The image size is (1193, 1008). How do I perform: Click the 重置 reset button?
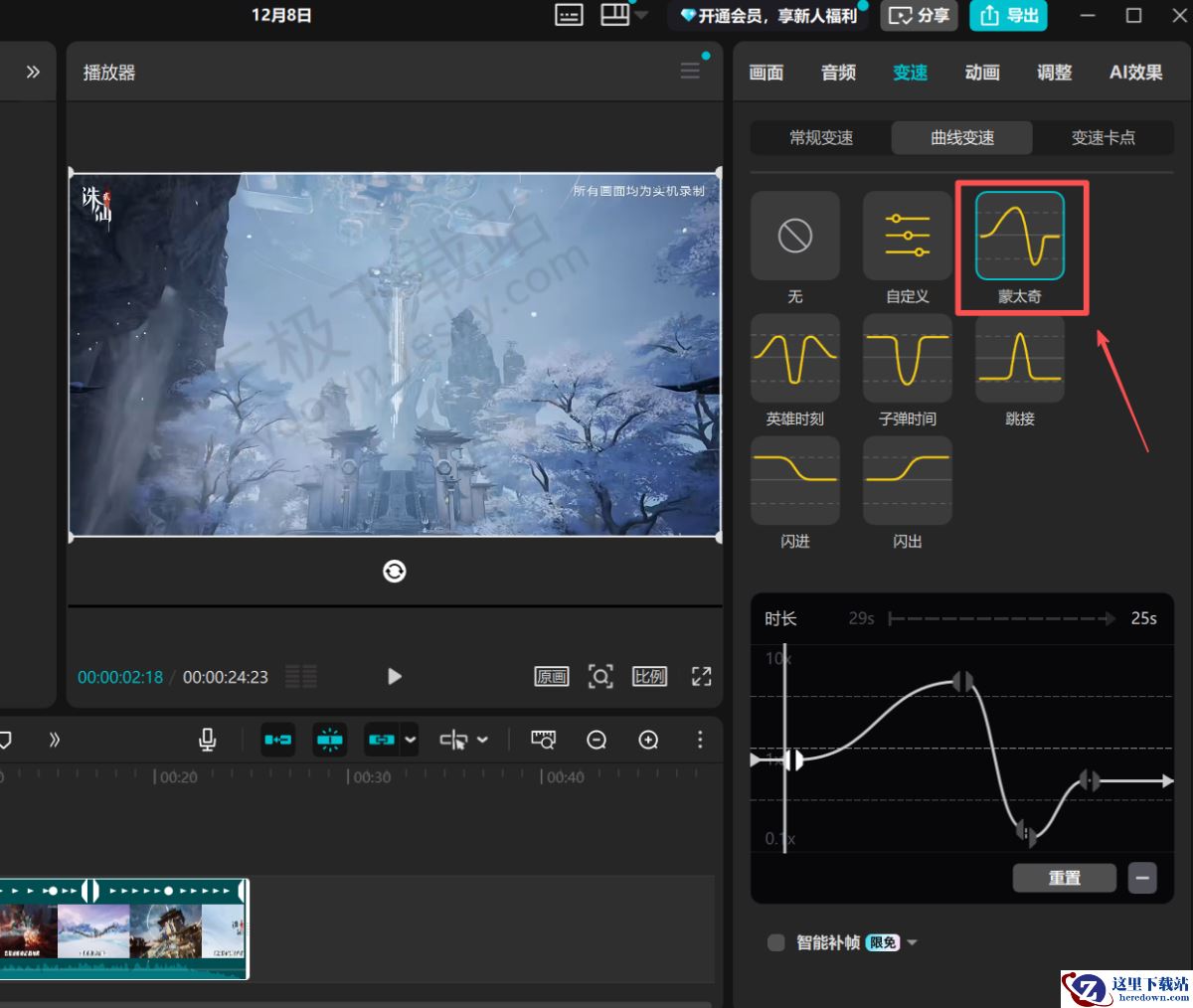click(x=1064, y=878)
